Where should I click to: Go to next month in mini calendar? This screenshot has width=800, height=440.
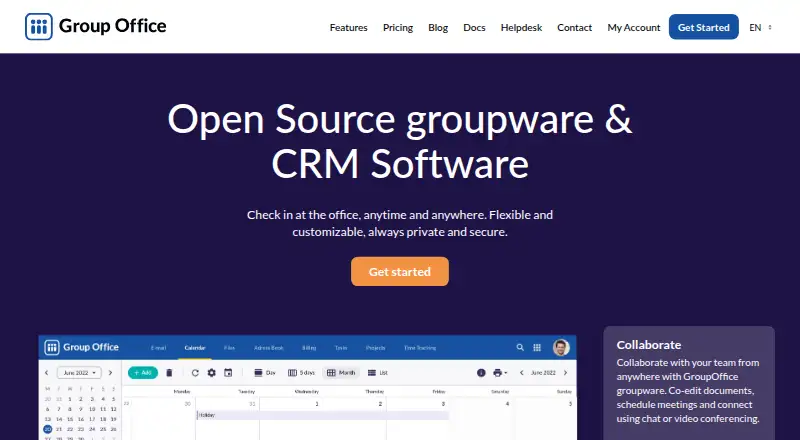110,373
